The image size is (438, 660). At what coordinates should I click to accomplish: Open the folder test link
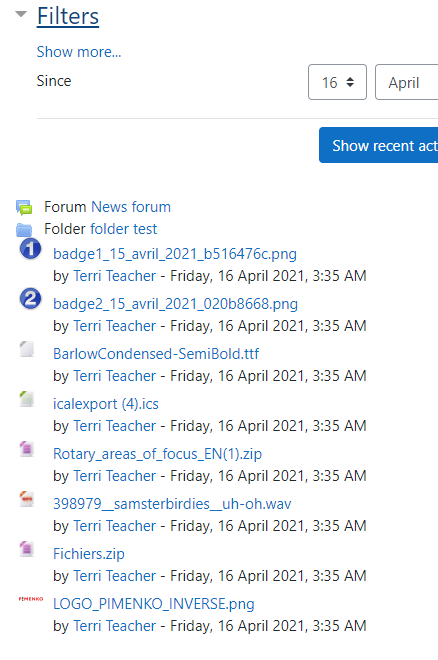click(x=124, y=229)
